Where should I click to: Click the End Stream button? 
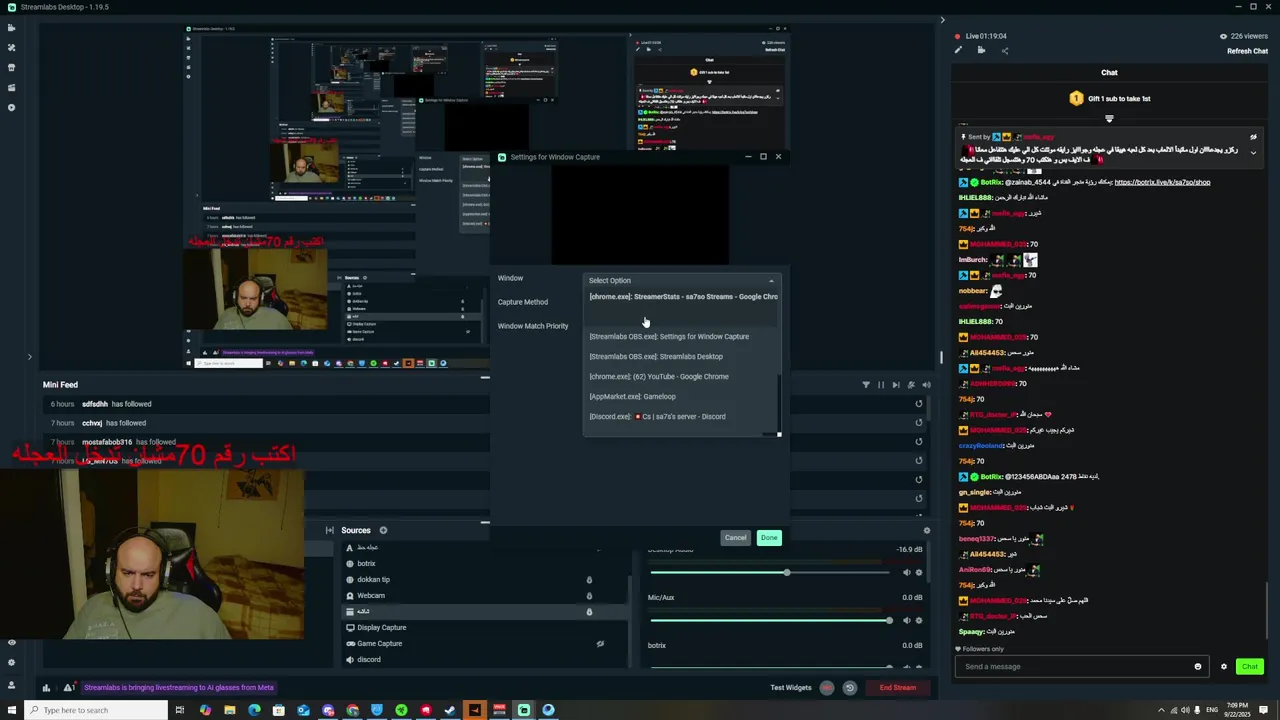coord(897,688)
